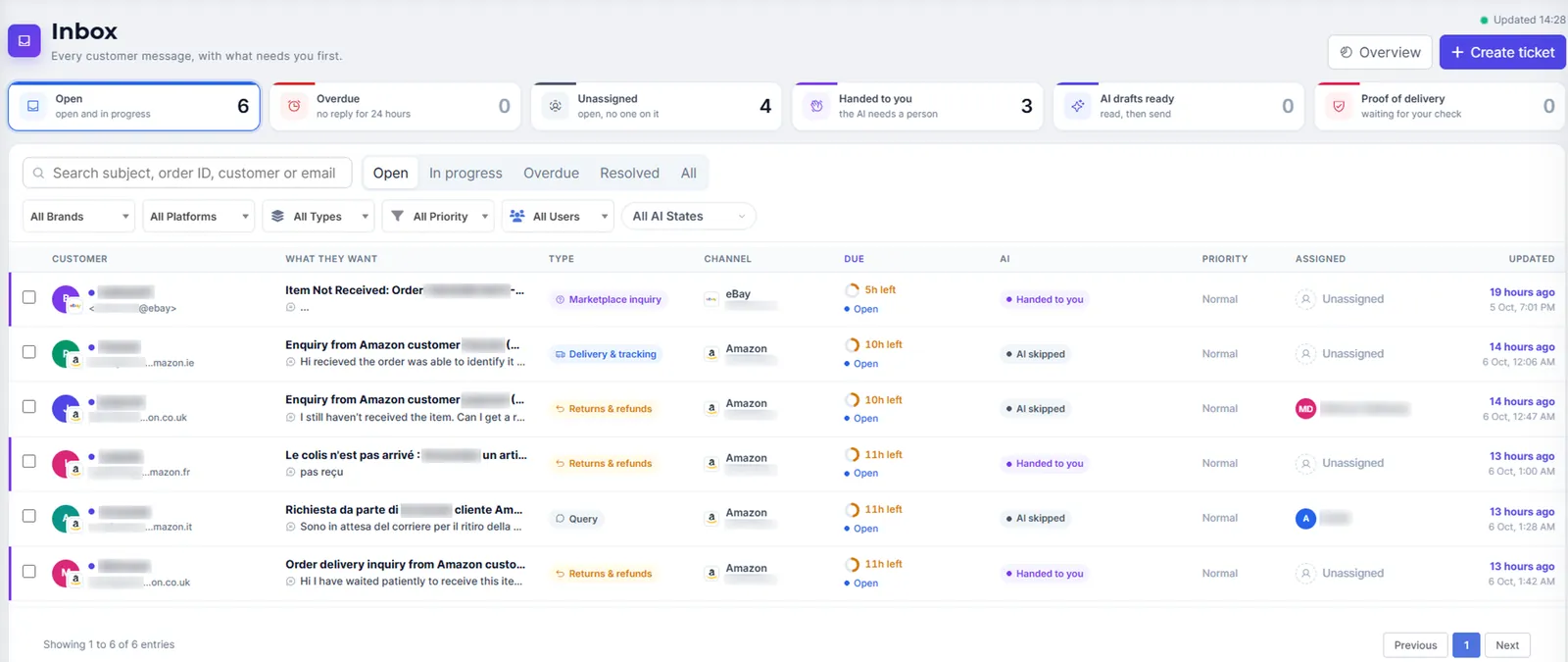Click the 'Updated 14:28' status indicator
1568x662 pixels.
(x=1523, y=20)
